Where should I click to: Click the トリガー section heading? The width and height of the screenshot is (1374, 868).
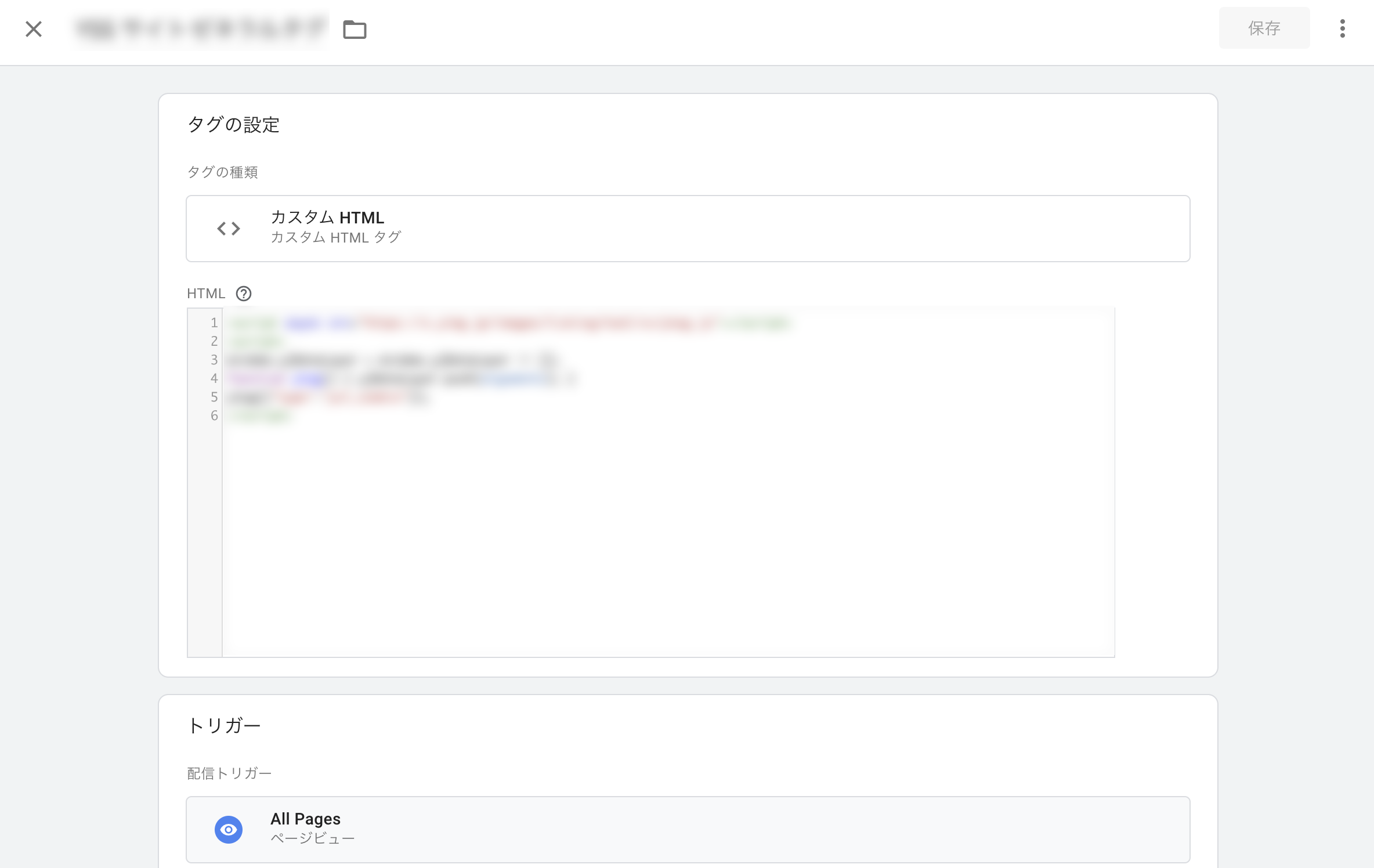click(224, 725)
